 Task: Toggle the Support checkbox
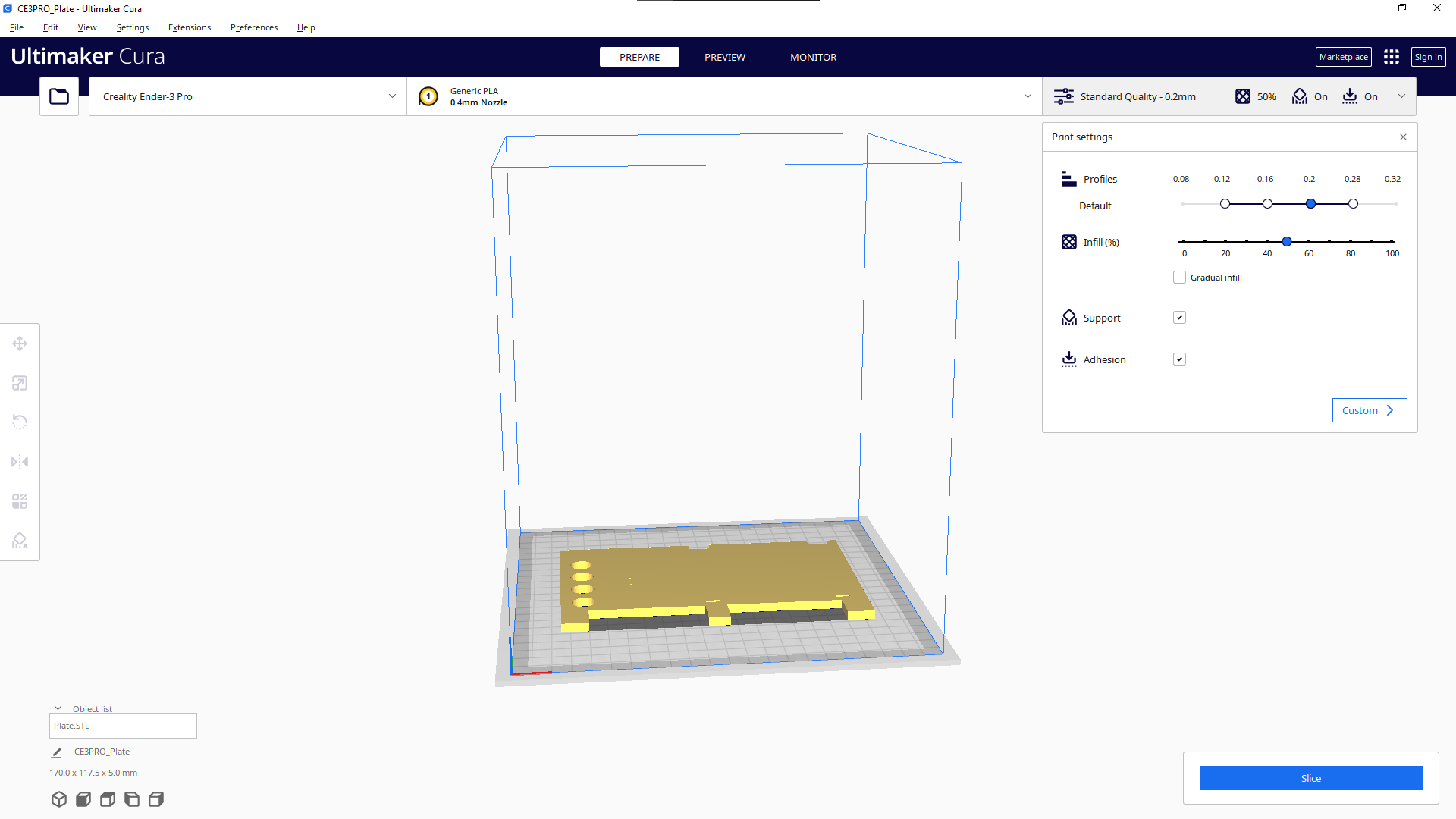click(x=1179, y=318)
